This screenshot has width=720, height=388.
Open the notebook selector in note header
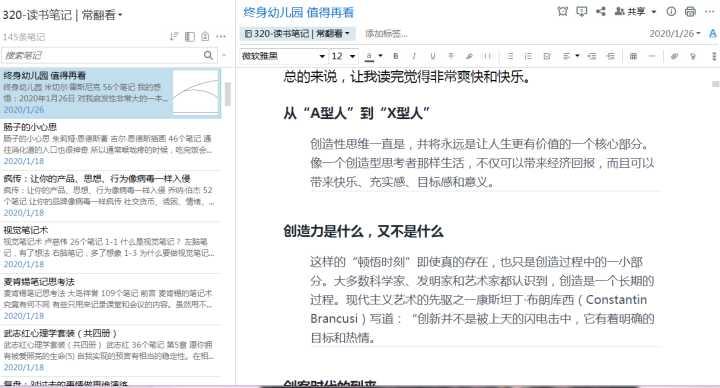(297, 34)
